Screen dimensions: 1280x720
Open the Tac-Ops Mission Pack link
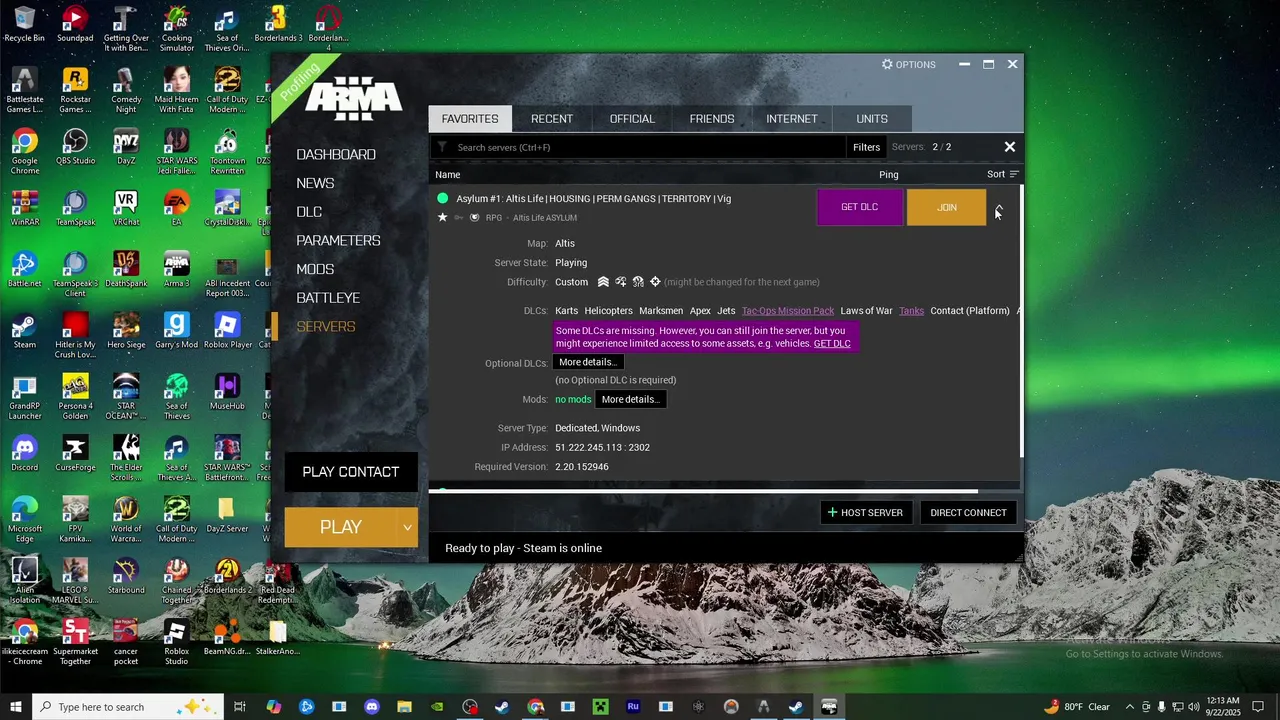(788, 311)
